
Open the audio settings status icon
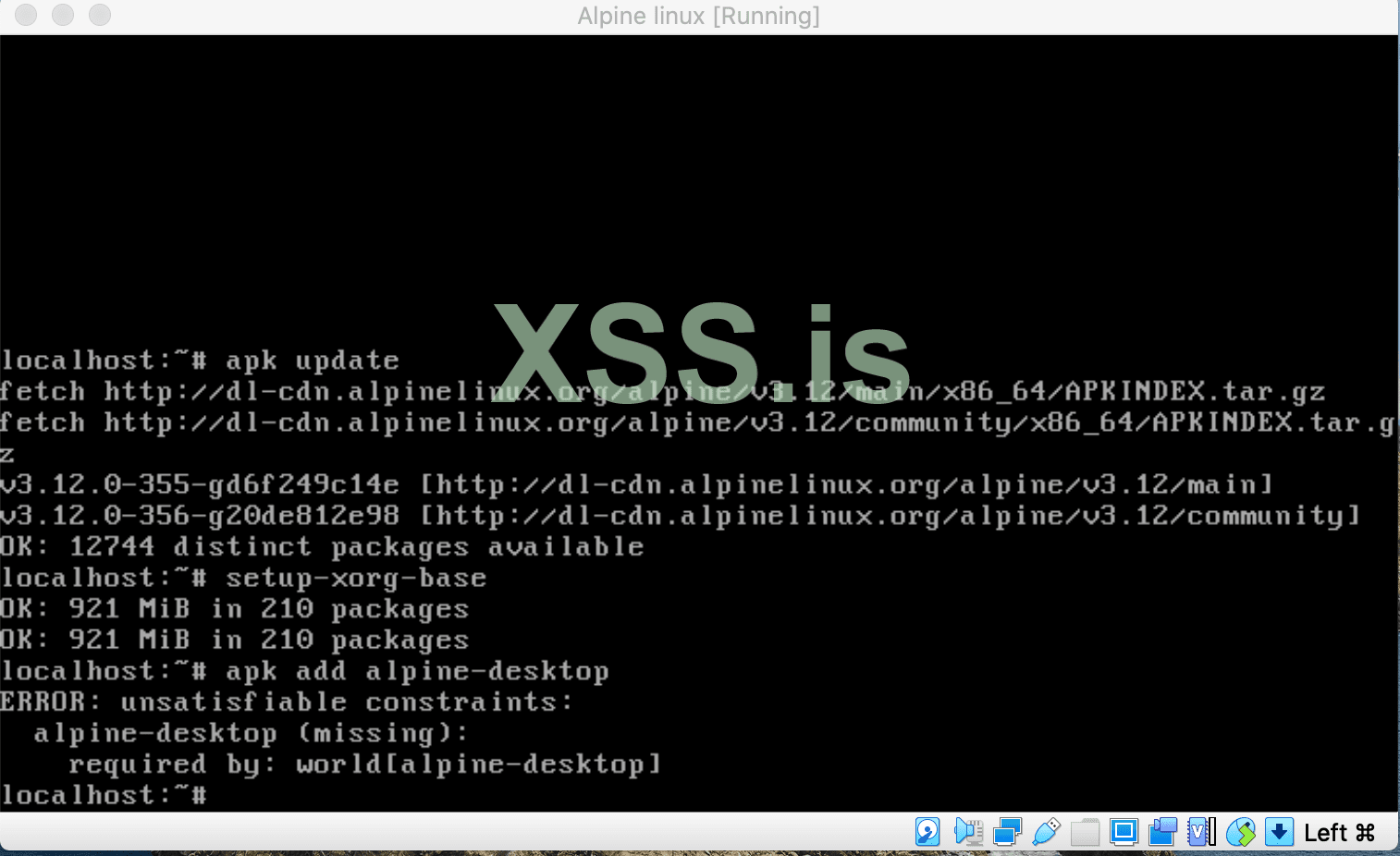pyautogui.click(x=967, y=832)
